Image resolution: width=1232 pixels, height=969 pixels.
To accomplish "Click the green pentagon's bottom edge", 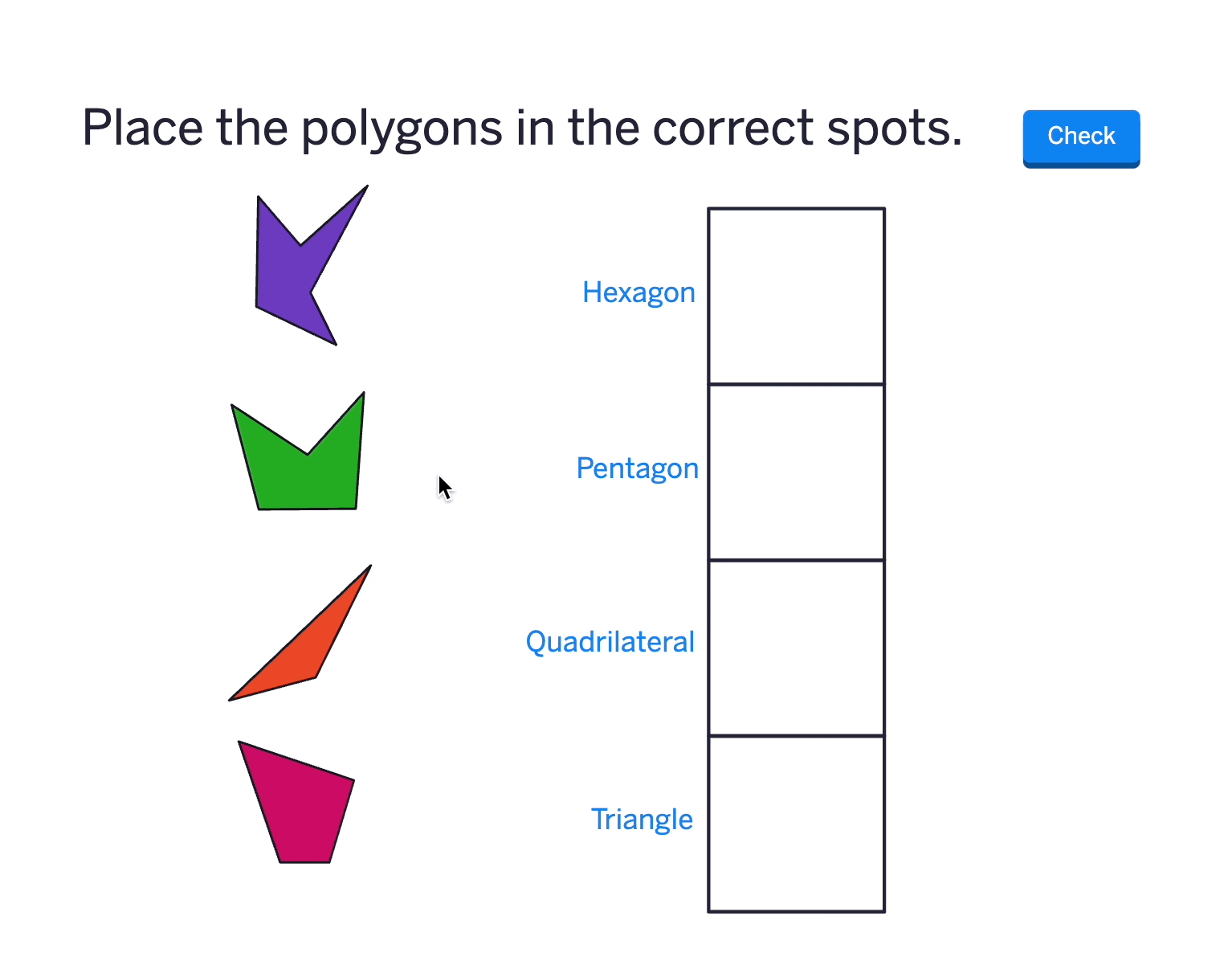I will pyautogui.click(x=305, y=508).
